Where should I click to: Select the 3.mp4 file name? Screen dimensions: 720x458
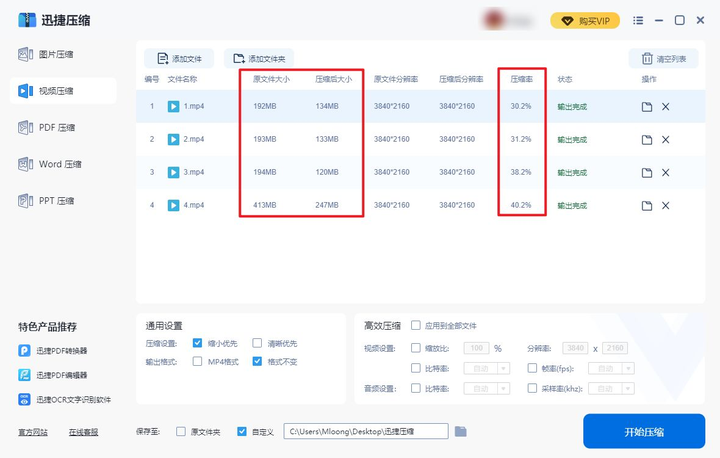[x=194, y=172]
